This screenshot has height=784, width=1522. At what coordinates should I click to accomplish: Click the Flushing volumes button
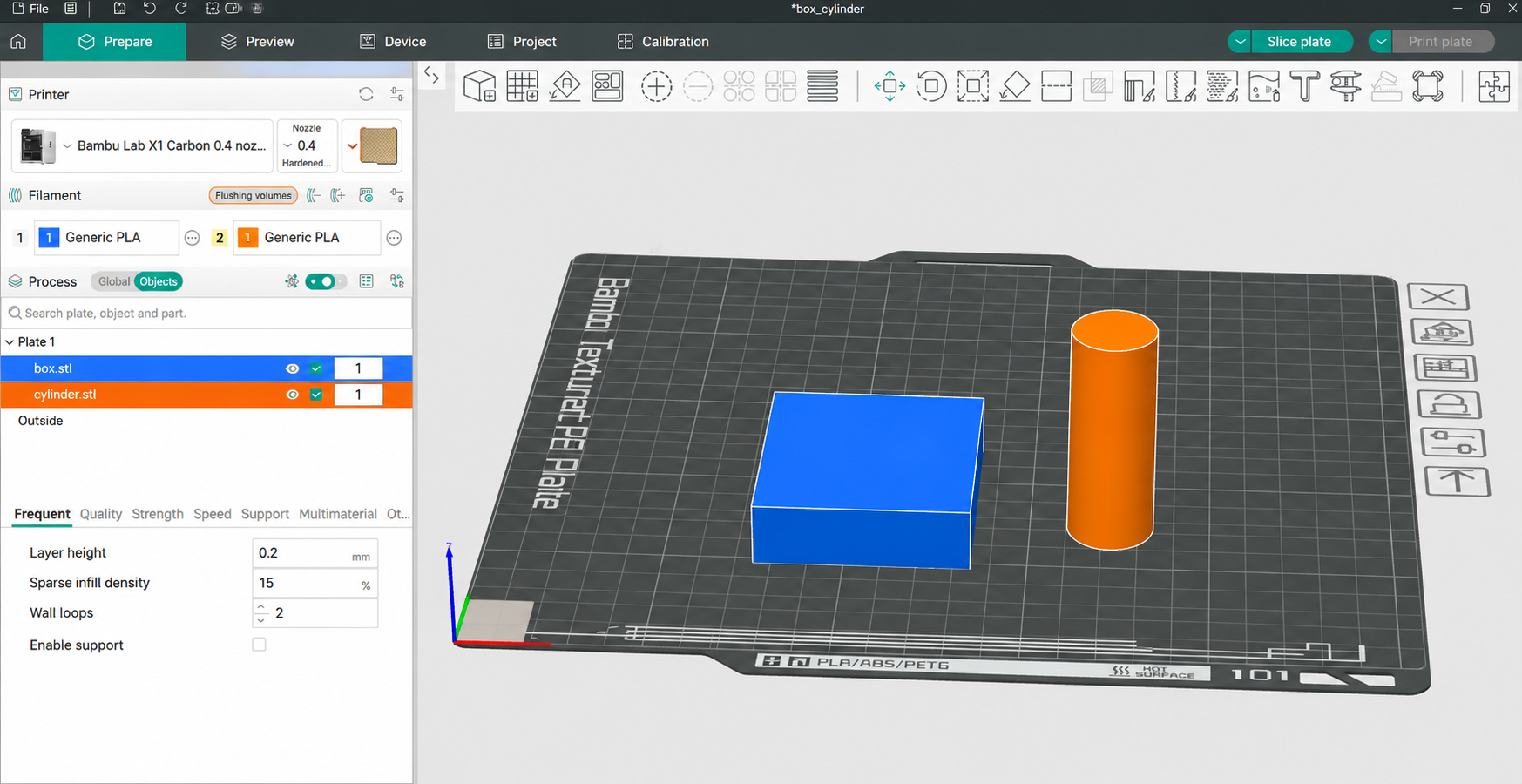coord(254,195)
